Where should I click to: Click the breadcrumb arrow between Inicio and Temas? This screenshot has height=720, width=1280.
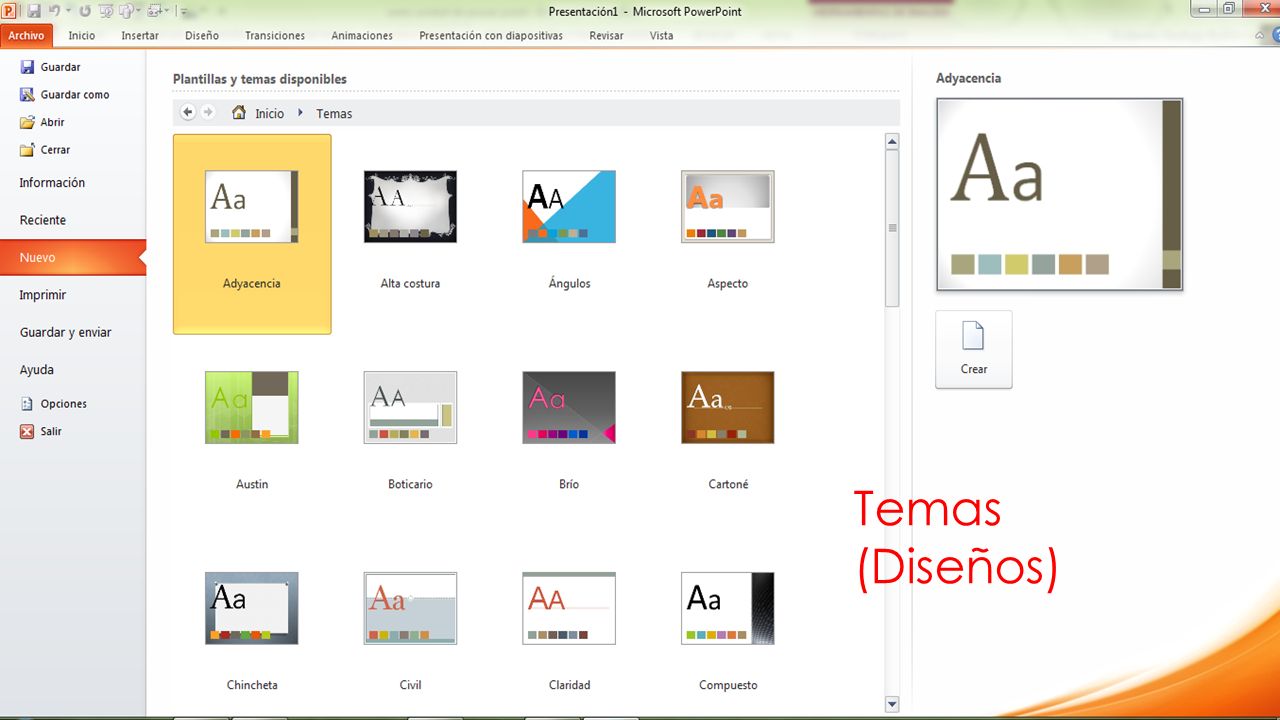[301, 113]
